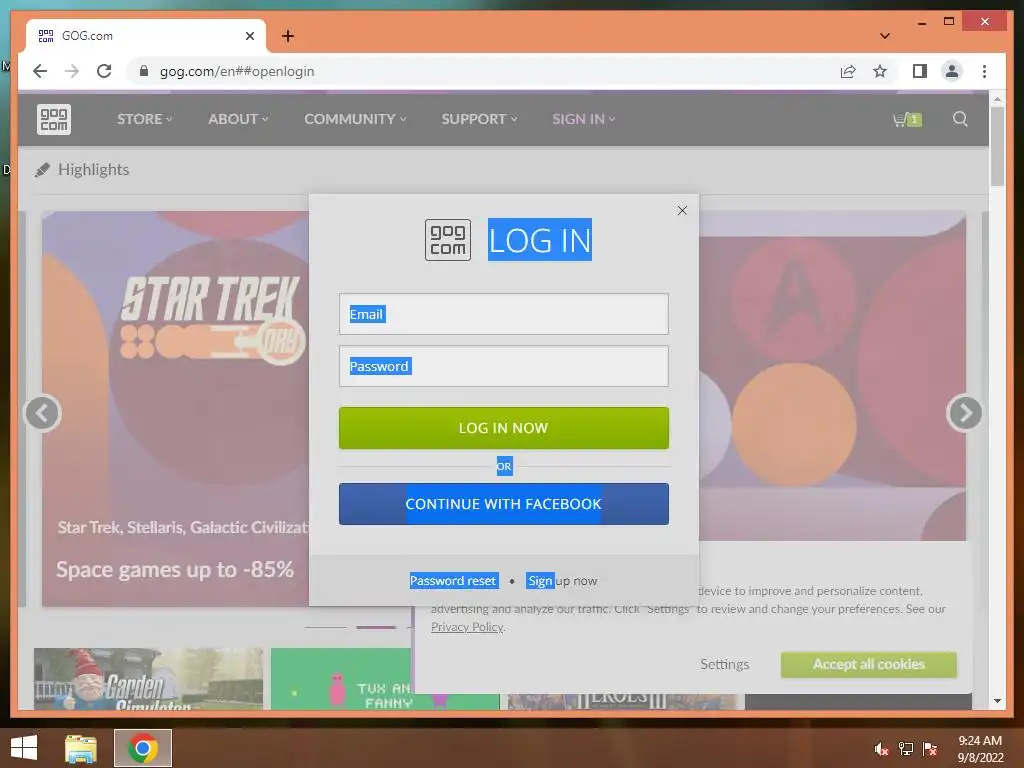This screenshot has width=1024, height=768.
Task: Expand the COMMUNITY menu
Action: pos(355,120)
